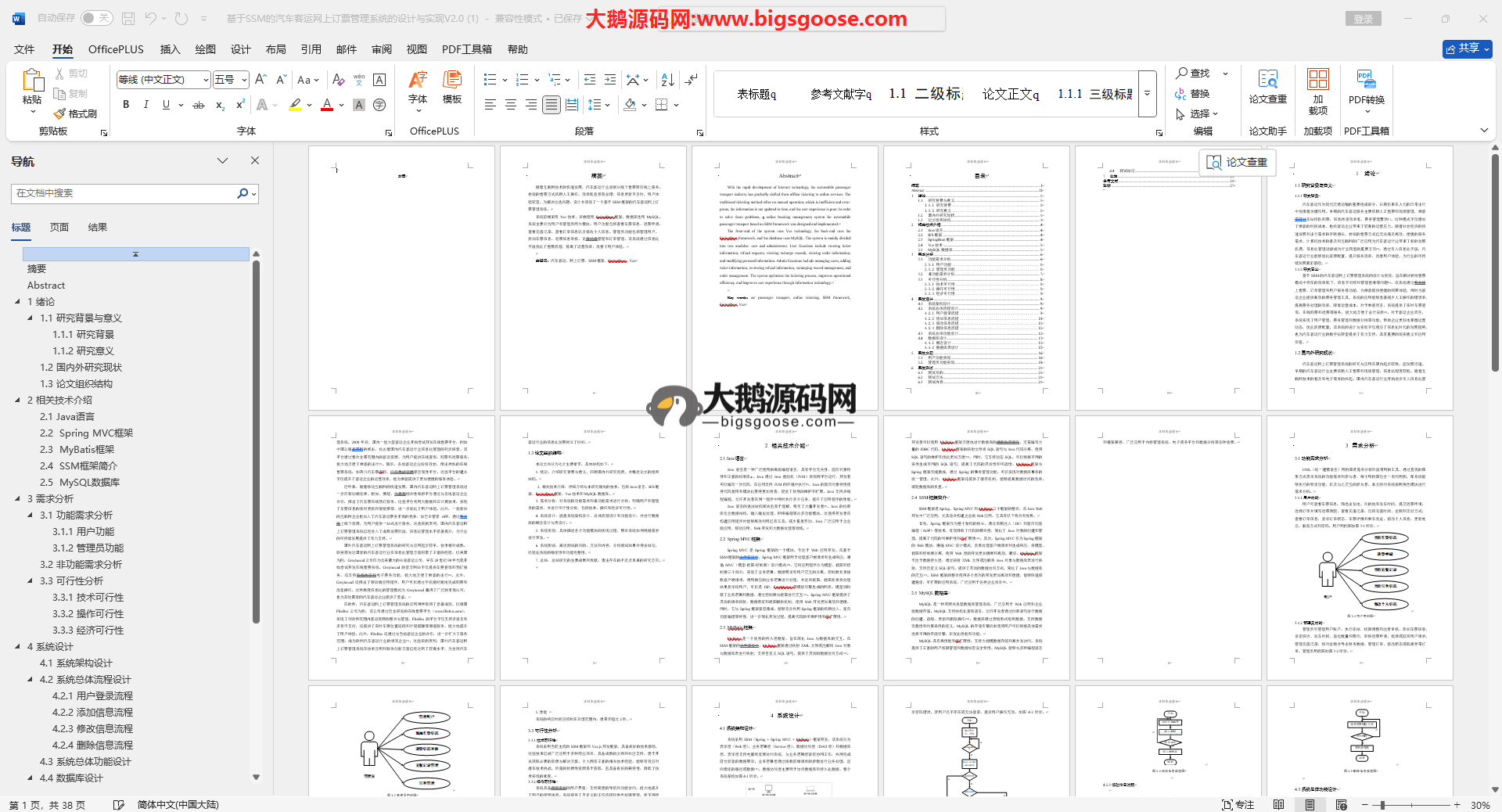Open the font name dropdown 等线 (中文正文)
This screenshot has height=812, width=1502.
206,80
